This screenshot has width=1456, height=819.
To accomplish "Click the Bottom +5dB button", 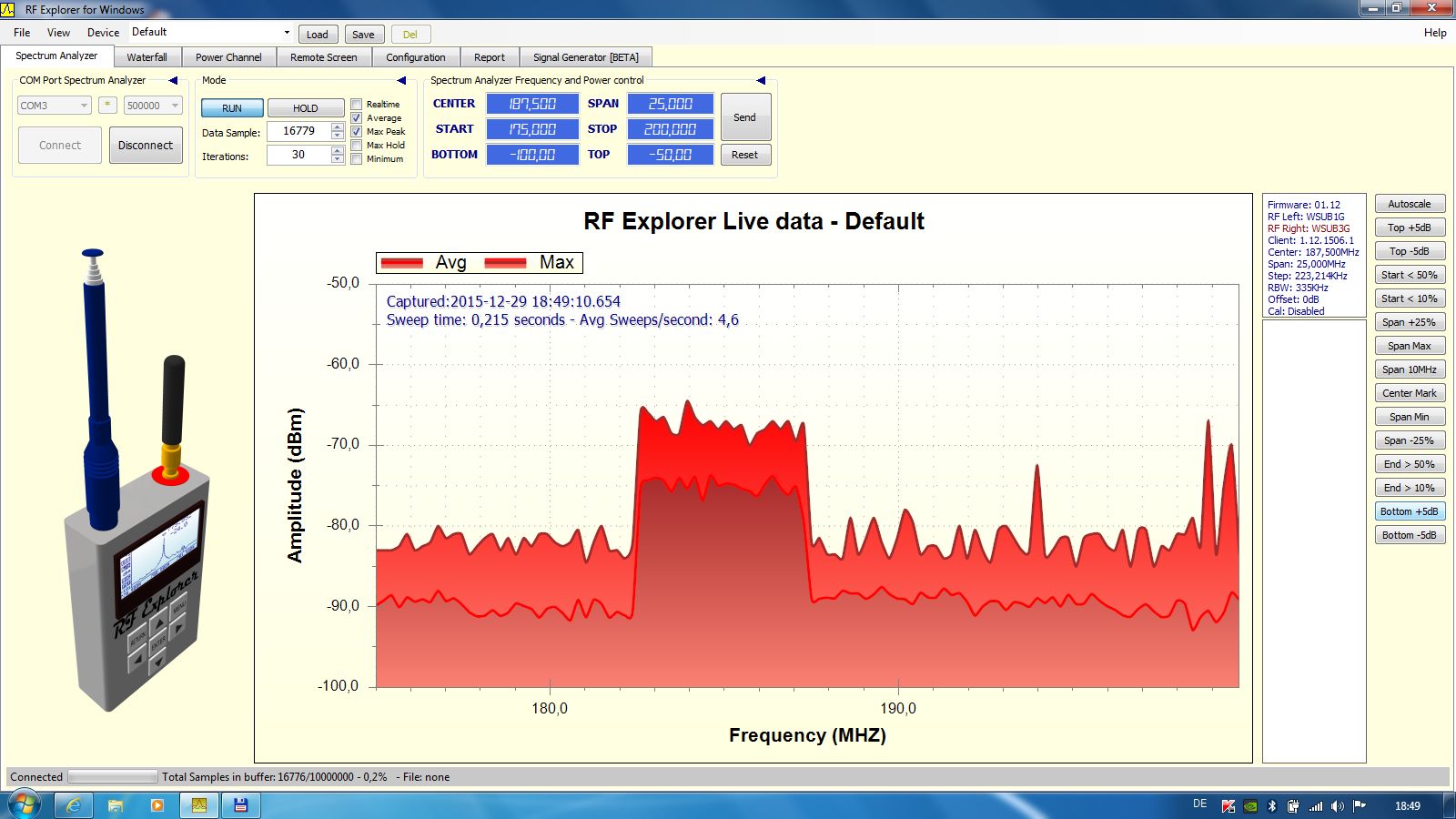I will tap(1410, 511).
